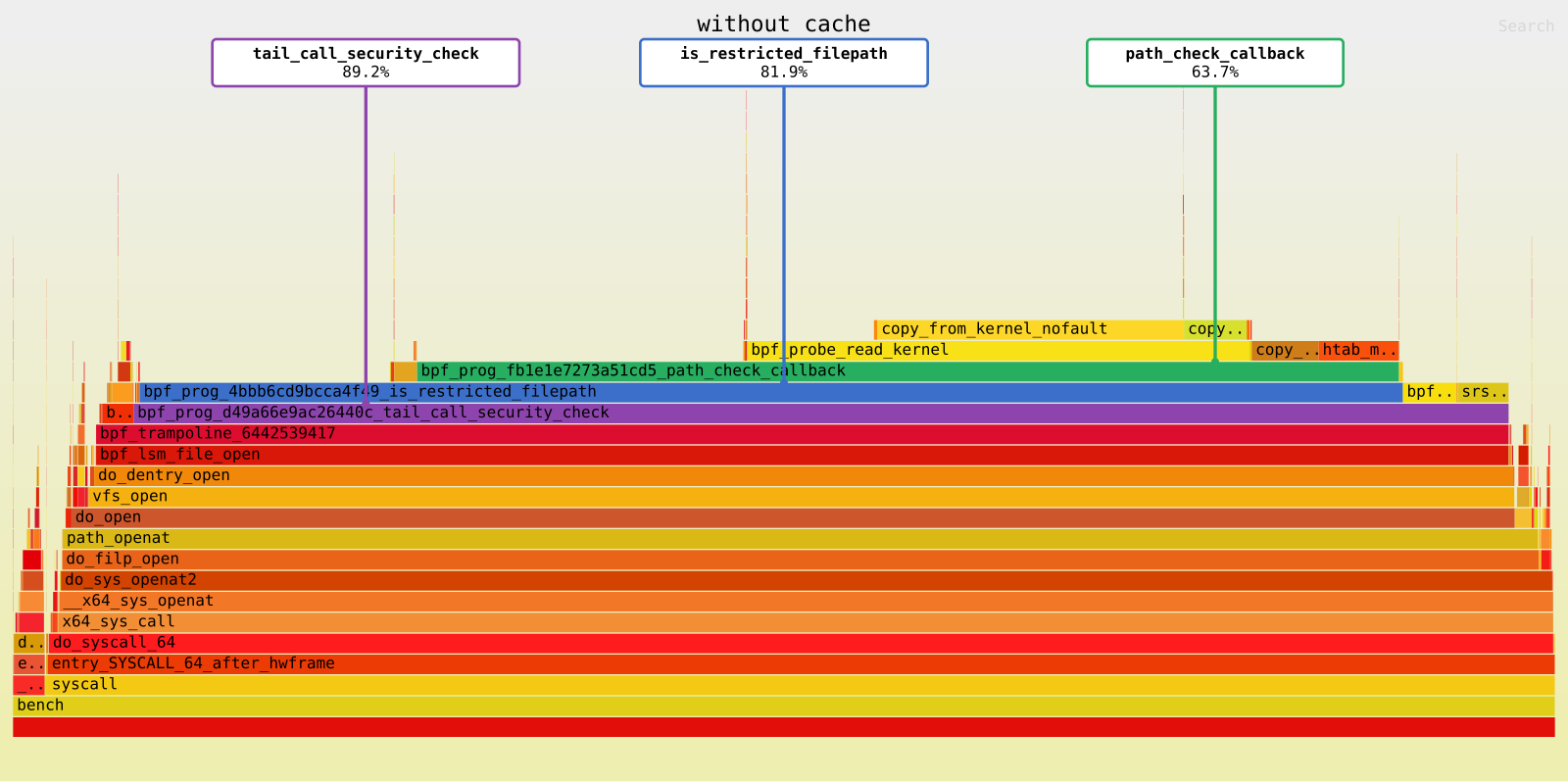
Task: Click the x64_sys_call frame
Action: [806, 622]
